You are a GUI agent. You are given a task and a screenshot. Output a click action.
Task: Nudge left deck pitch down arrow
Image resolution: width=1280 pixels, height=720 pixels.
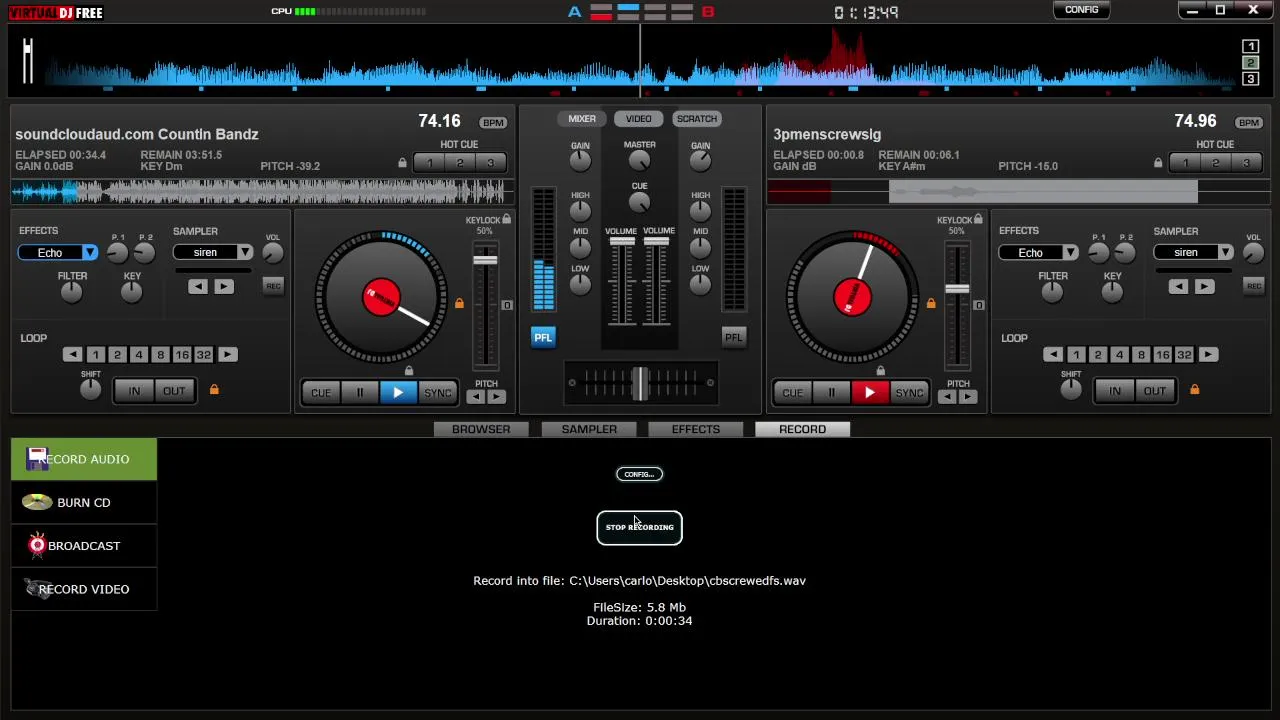(x=476, y=397)
